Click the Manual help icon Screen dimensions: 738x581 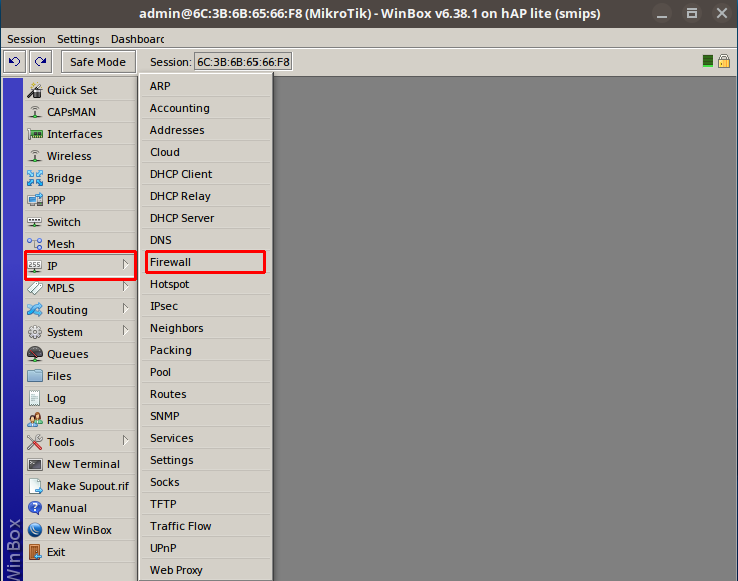[35, 508]
